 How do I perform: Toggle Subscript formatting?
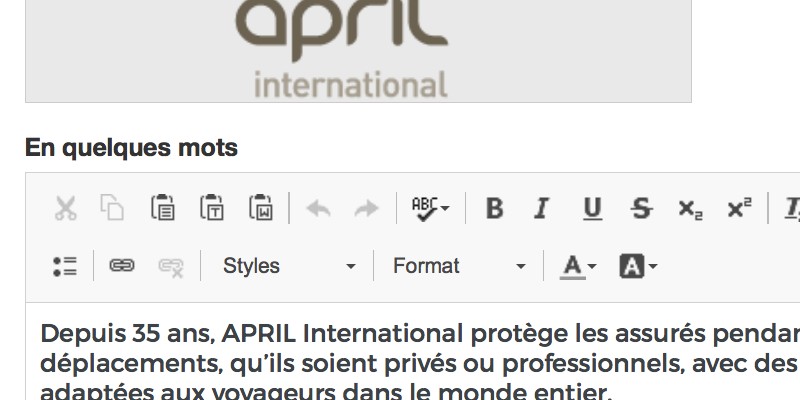690,210
